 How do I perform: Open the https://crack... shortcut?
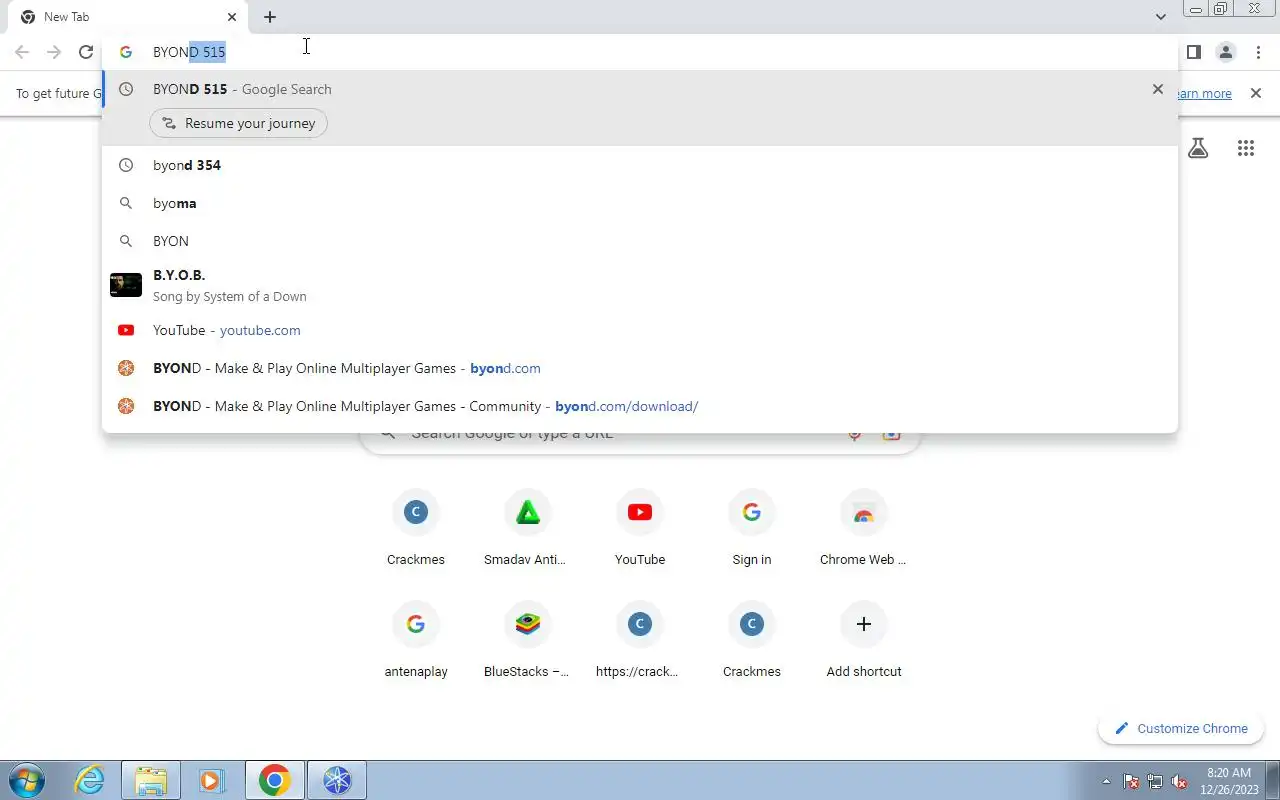coord(640,642)
